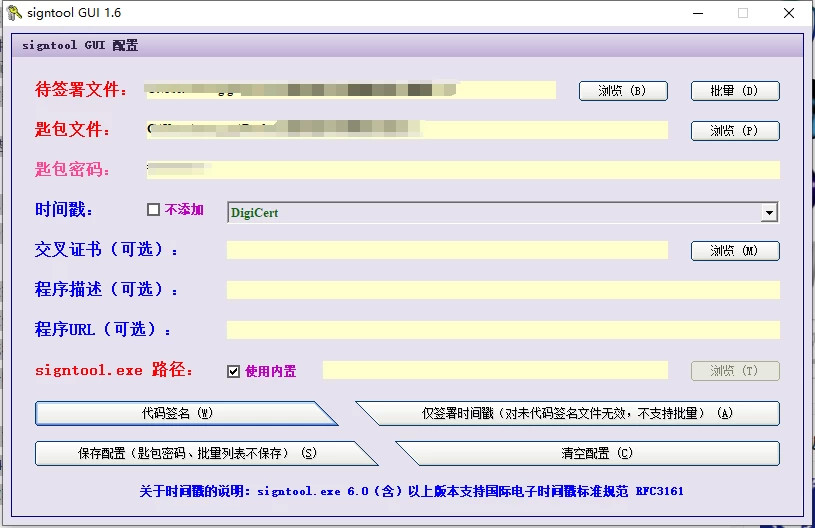Click the signtool.exe 路径 label
815x528 pixels.
pyautogui.click(x=114, y=370)
